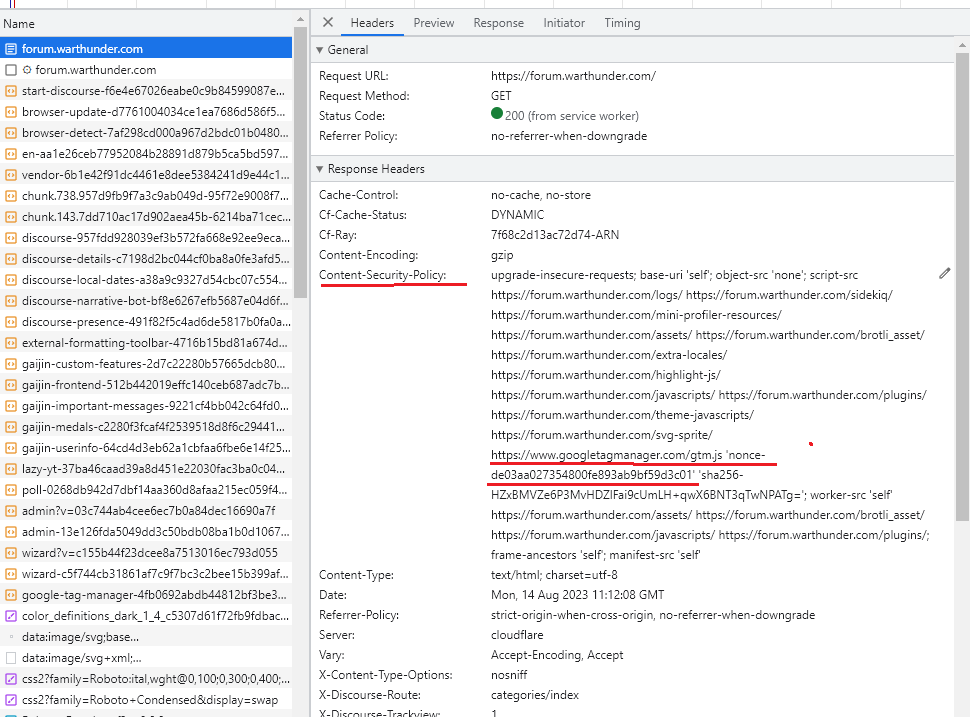Click script icon beside gaijin-important-messages file
Screen dimensions: 970x717
pyautogui.click(x=11, y=406)
